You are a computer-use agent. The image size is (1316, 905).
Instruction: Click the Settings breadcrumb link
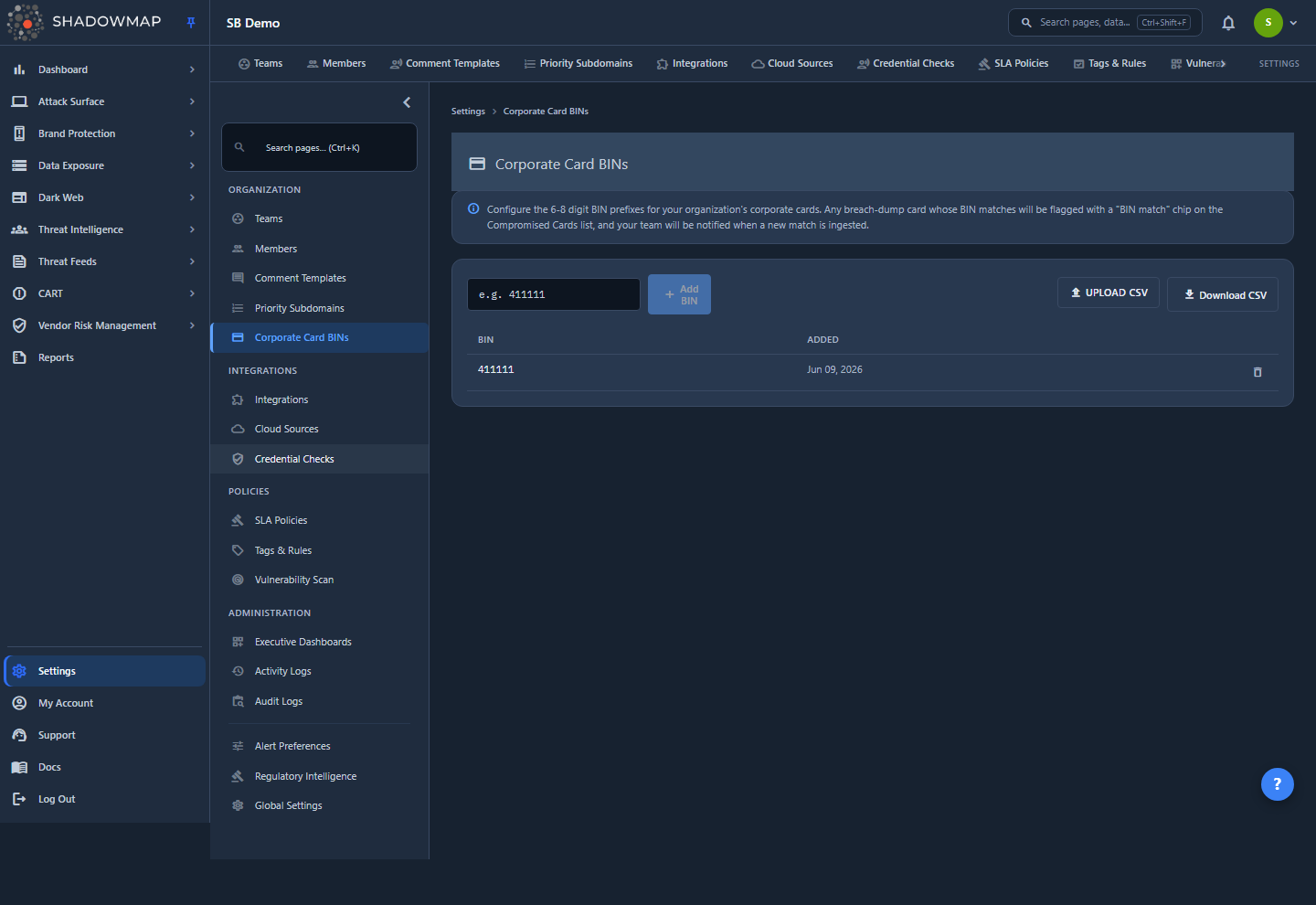coord(468,112)
